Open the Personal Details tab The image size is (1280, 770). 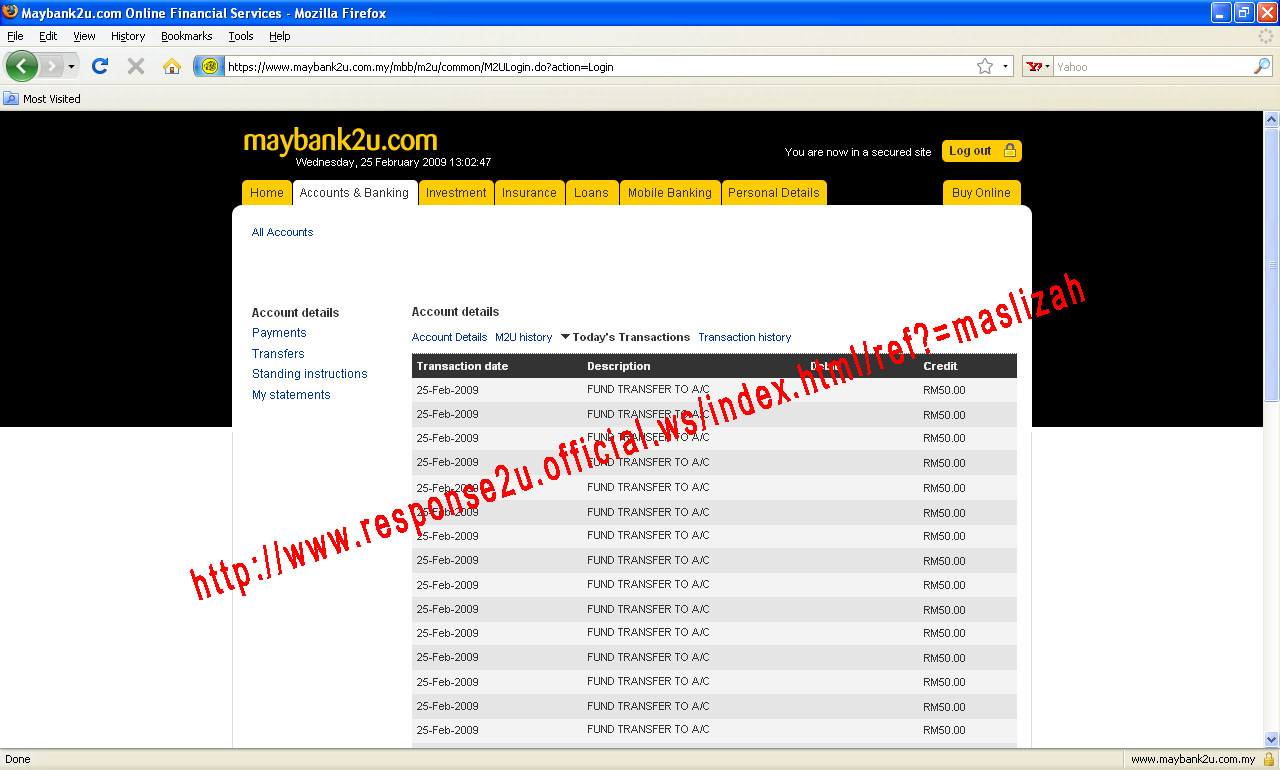[x=774, y=193]
